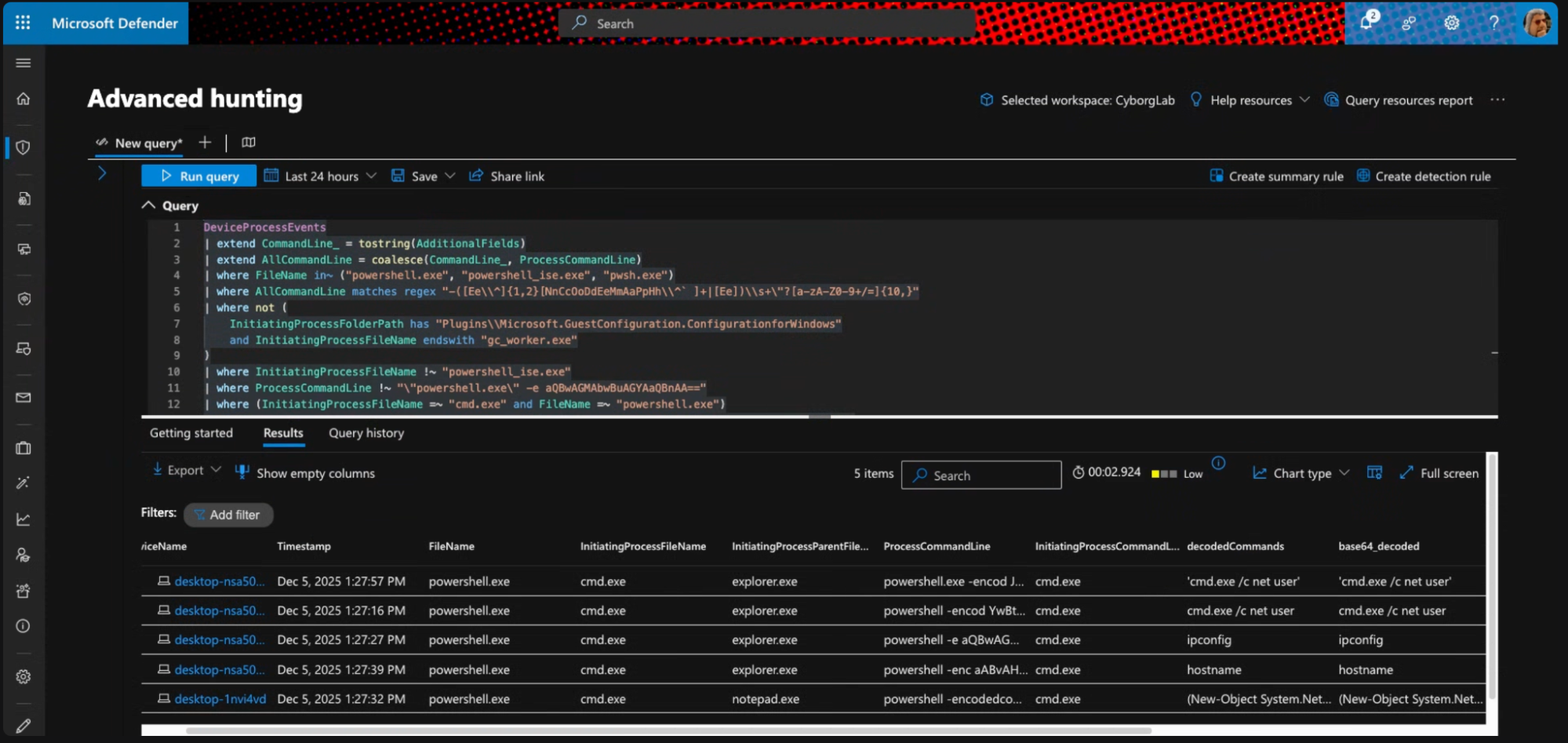Collapse the Query section chevron
This screenshot has height=743, width=1568.
[148, 206]
